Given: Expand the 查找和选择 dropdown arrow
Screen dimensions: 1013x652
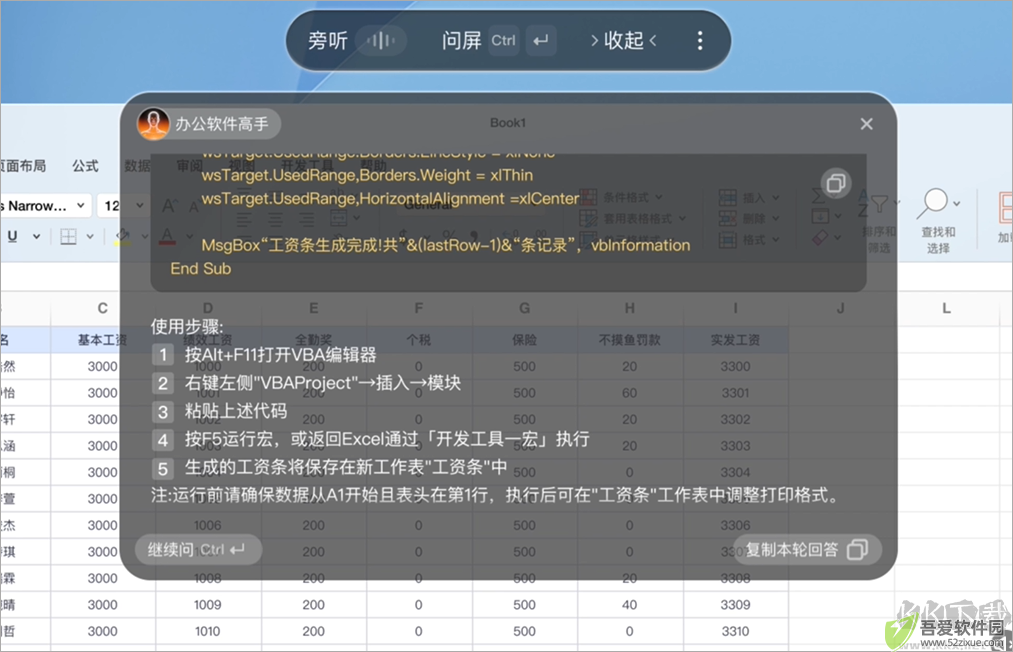Looking at the screenshot, I should (957, 204).
